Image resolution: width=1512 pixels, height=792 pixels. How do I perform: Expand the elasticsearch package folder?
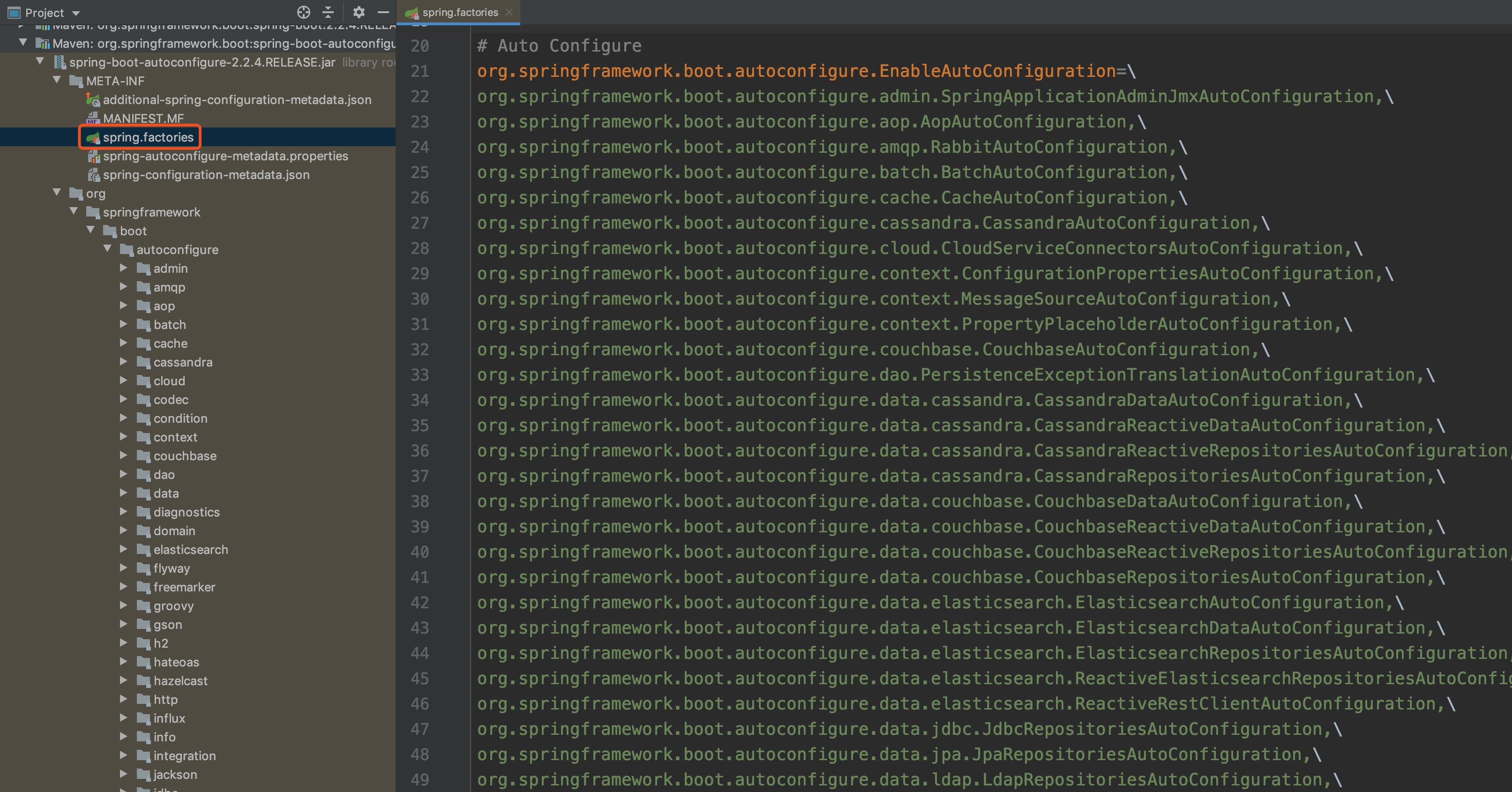click(123, 550)
